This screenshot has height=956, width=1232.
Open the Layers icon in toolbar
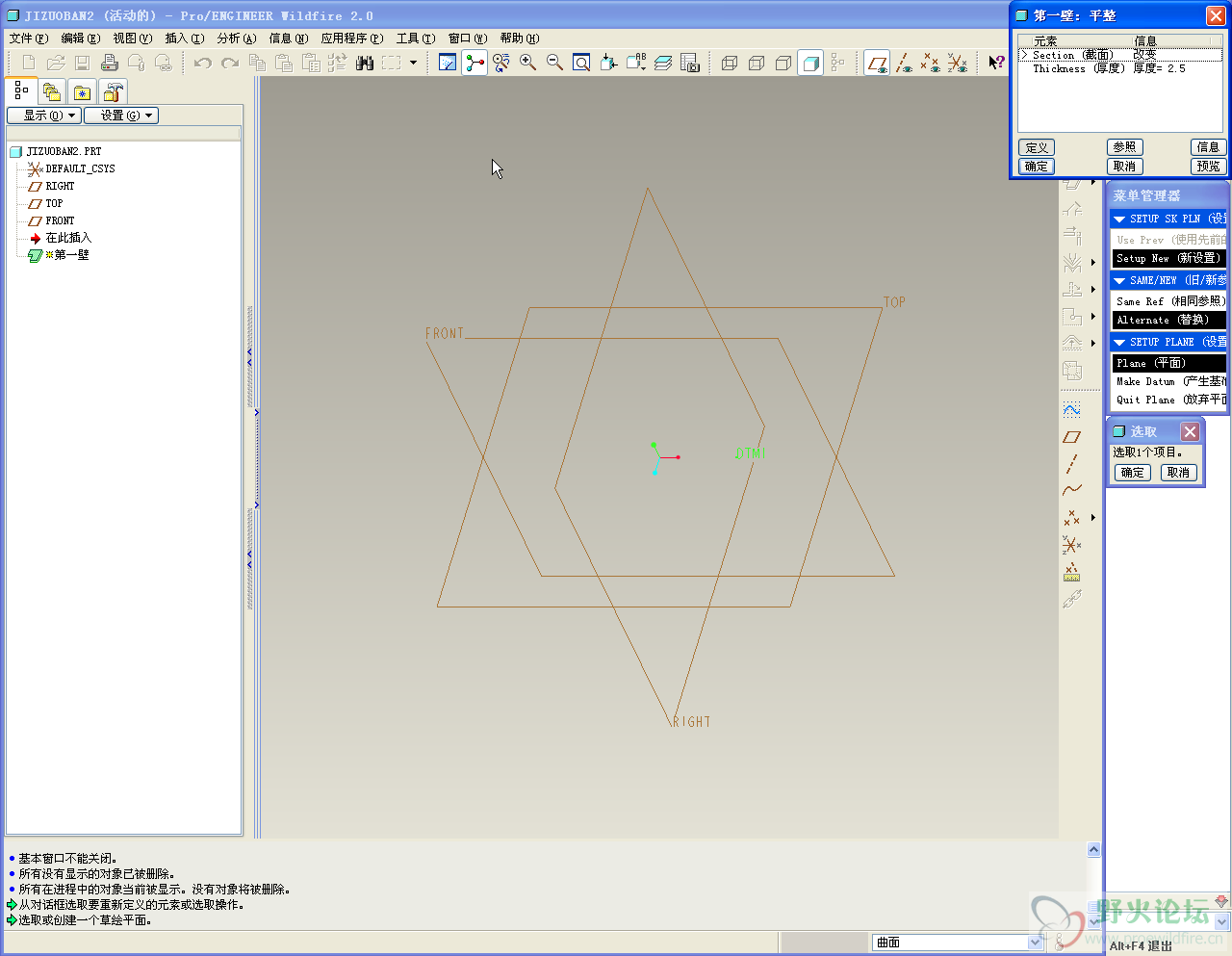click(x=663, y=63)
